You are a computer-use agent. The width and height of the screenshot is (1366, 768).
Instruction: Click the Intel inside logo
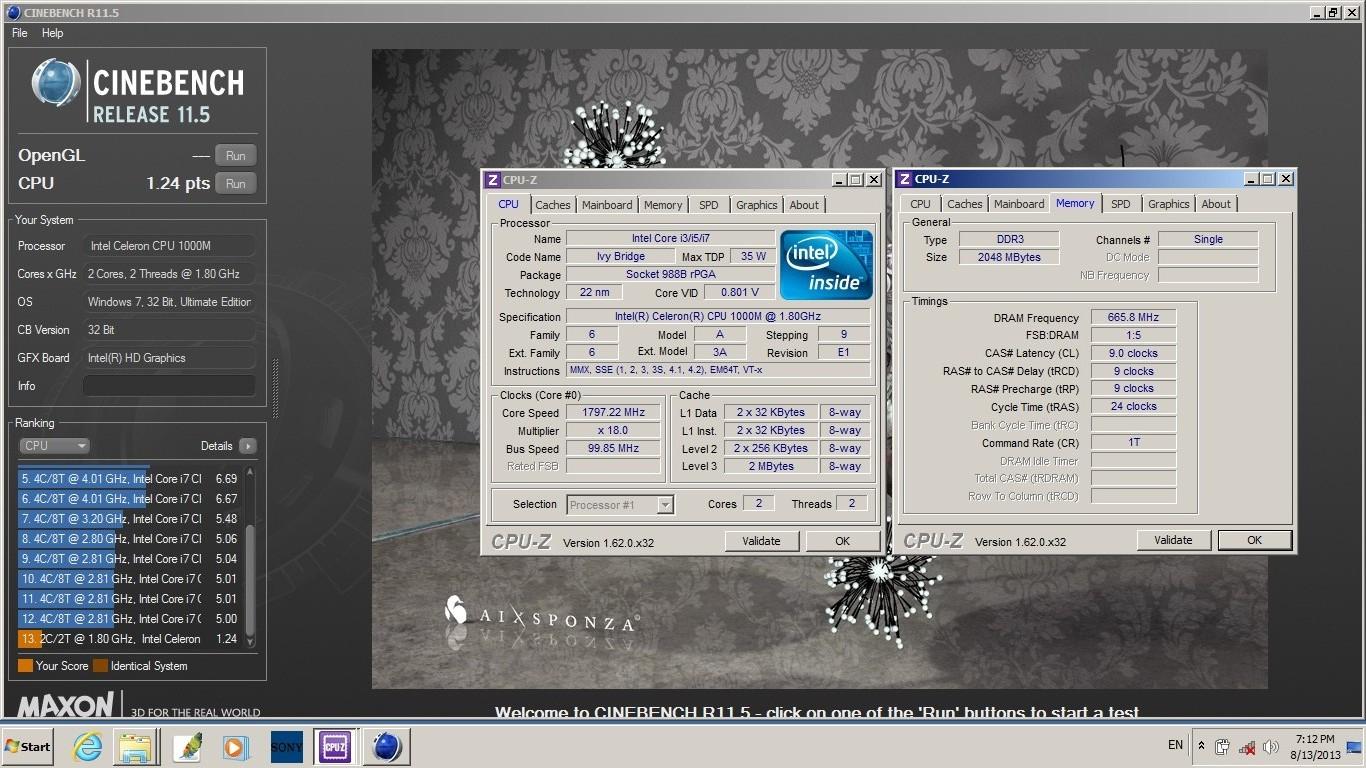tap(826, 265)
